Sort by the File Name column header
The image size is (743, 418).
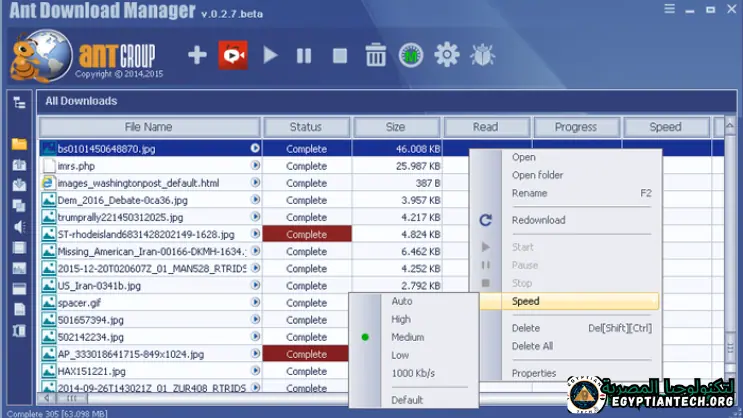[x=149, y=127]
